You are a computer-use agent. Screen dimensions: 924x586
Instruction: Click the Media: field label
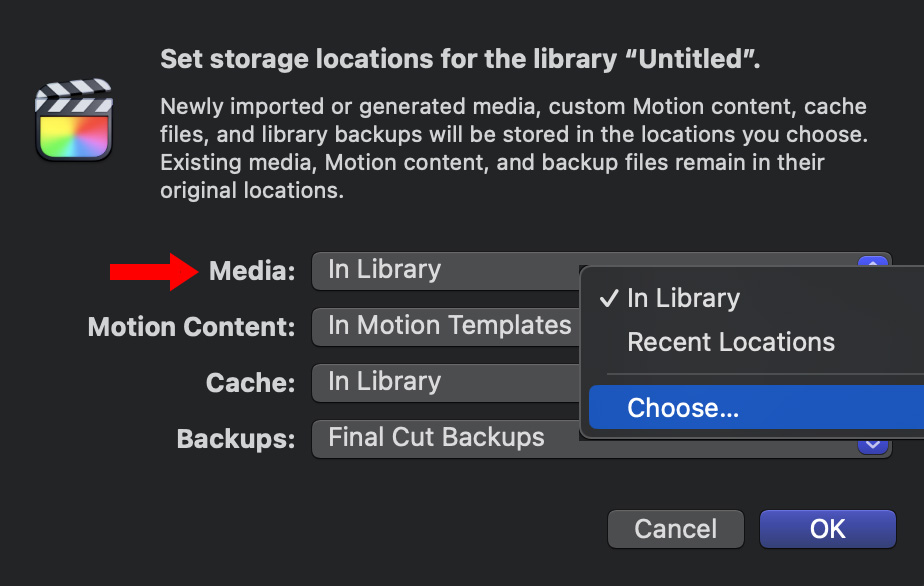[x=252, y=271]
